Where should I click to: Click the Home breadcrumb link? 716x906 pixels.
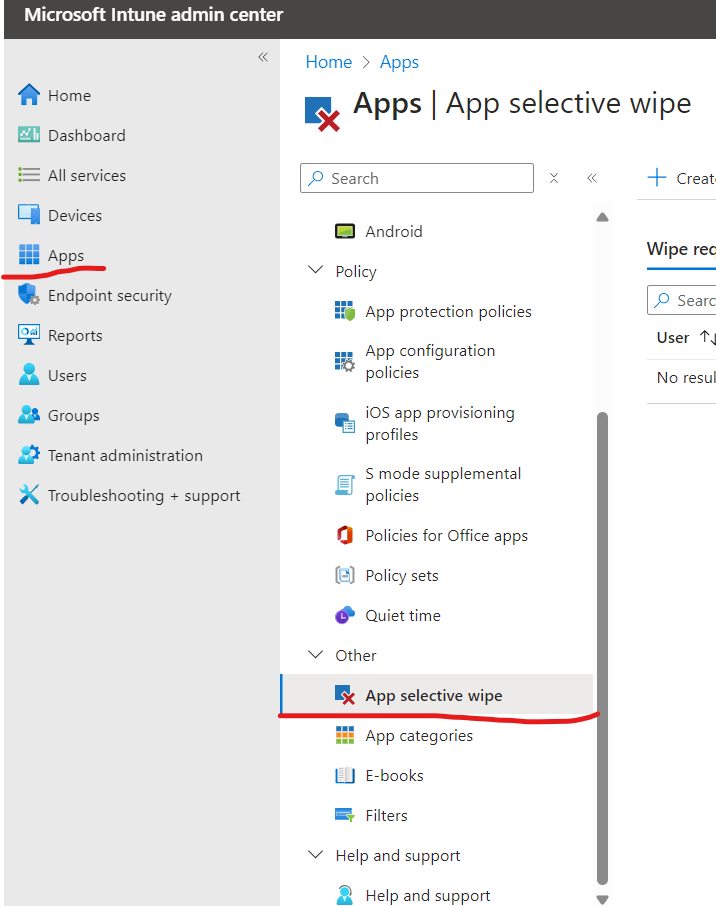pos(328,62)
